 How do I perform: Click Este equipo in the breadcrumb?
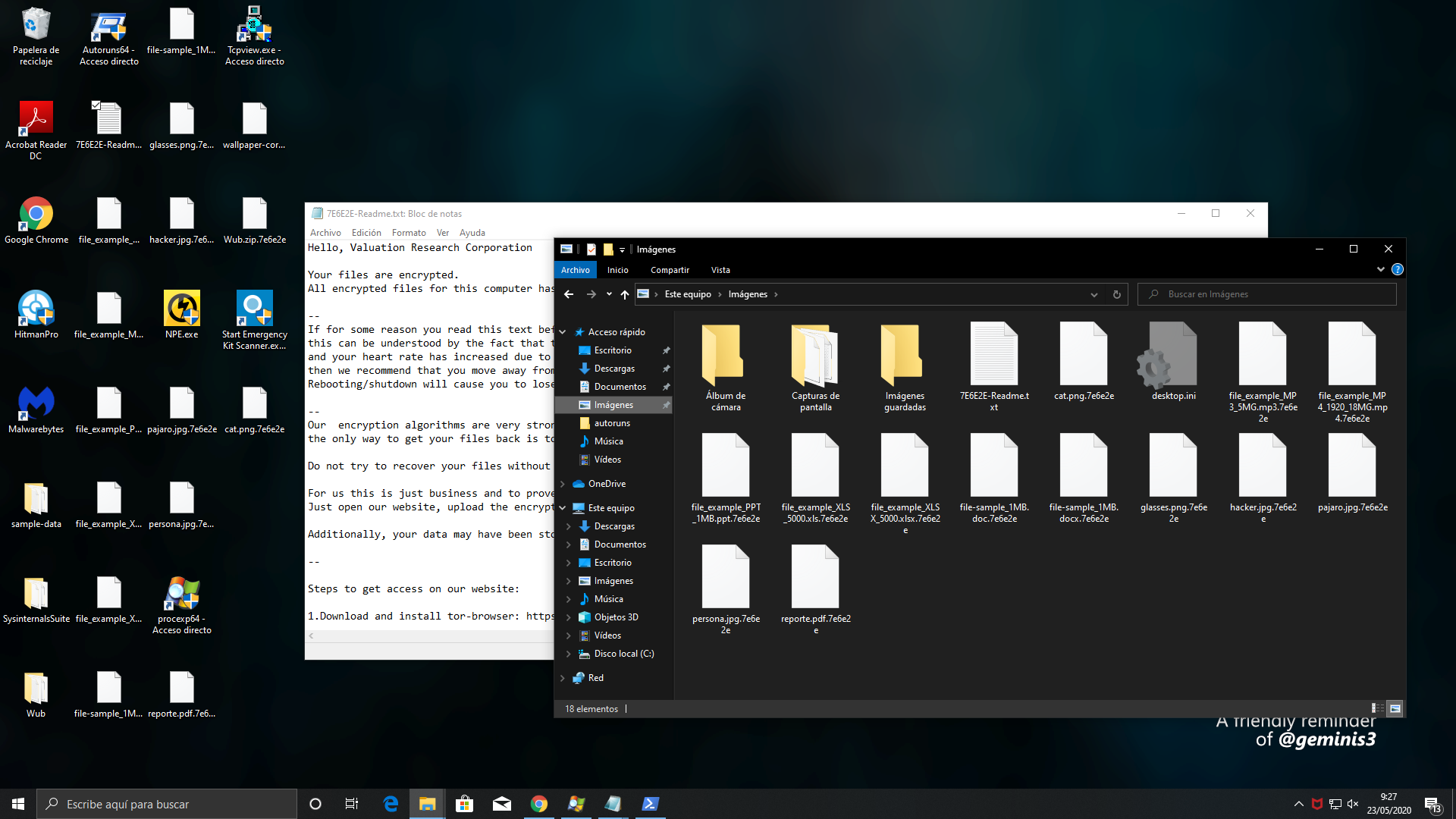tap(687, 294)
